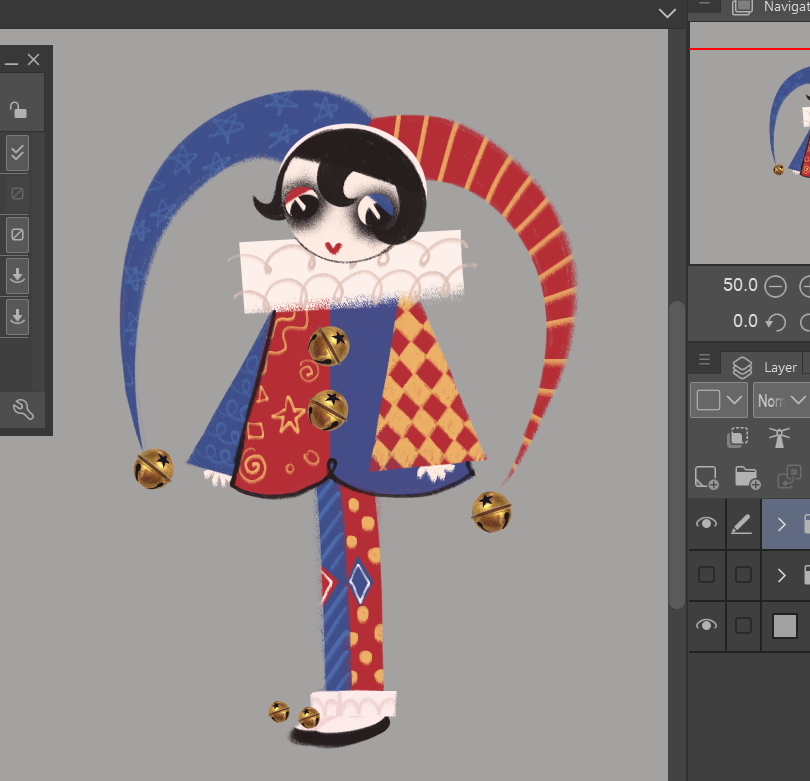Click the upper download arrow button
The image size is (810, 781).
click(x=17, y=275)
